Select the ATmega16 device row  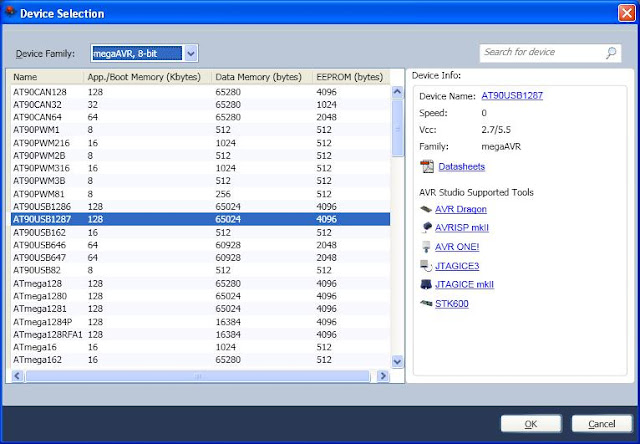coord(200,347)
